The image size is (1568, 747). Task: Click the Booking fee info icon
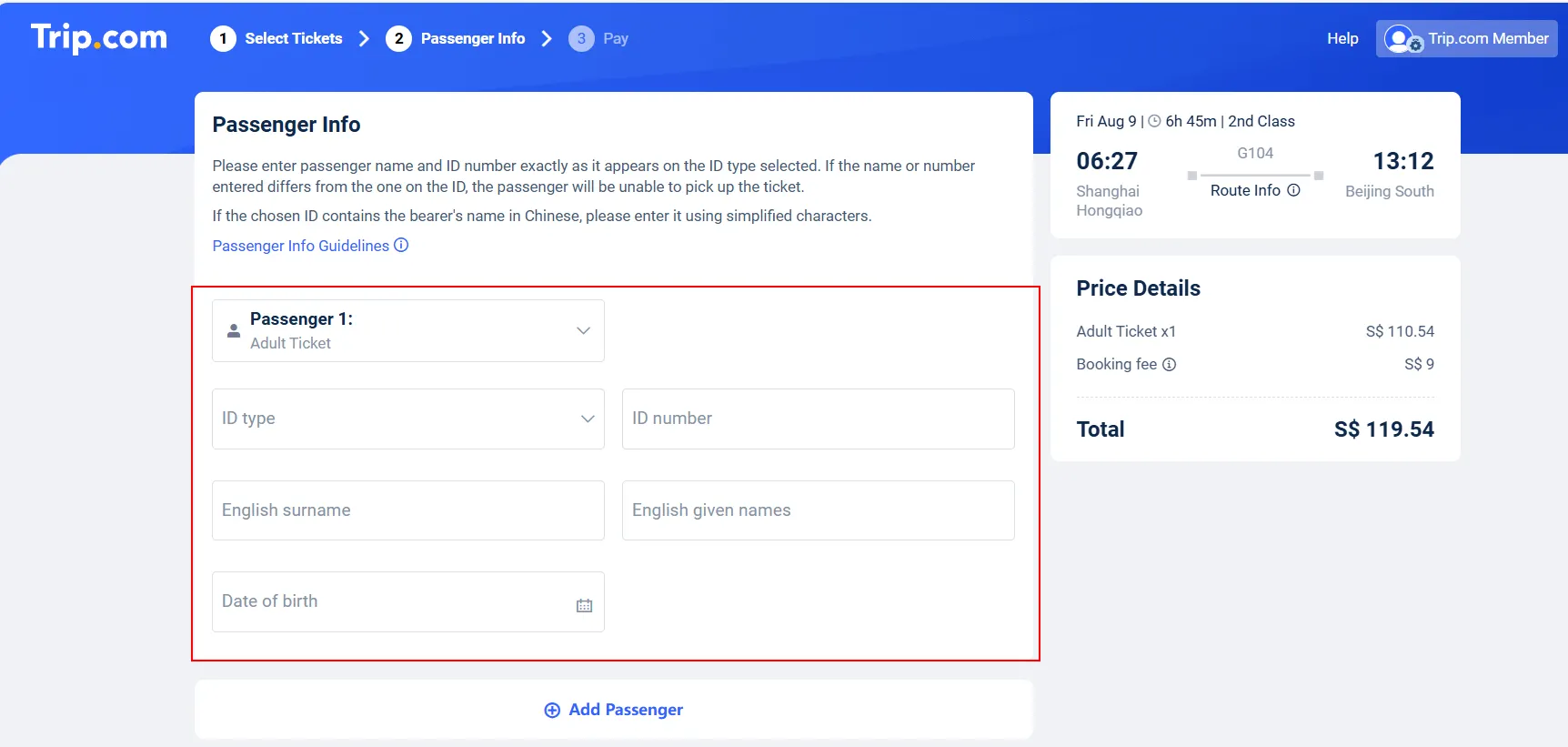tap(1170, 364)
